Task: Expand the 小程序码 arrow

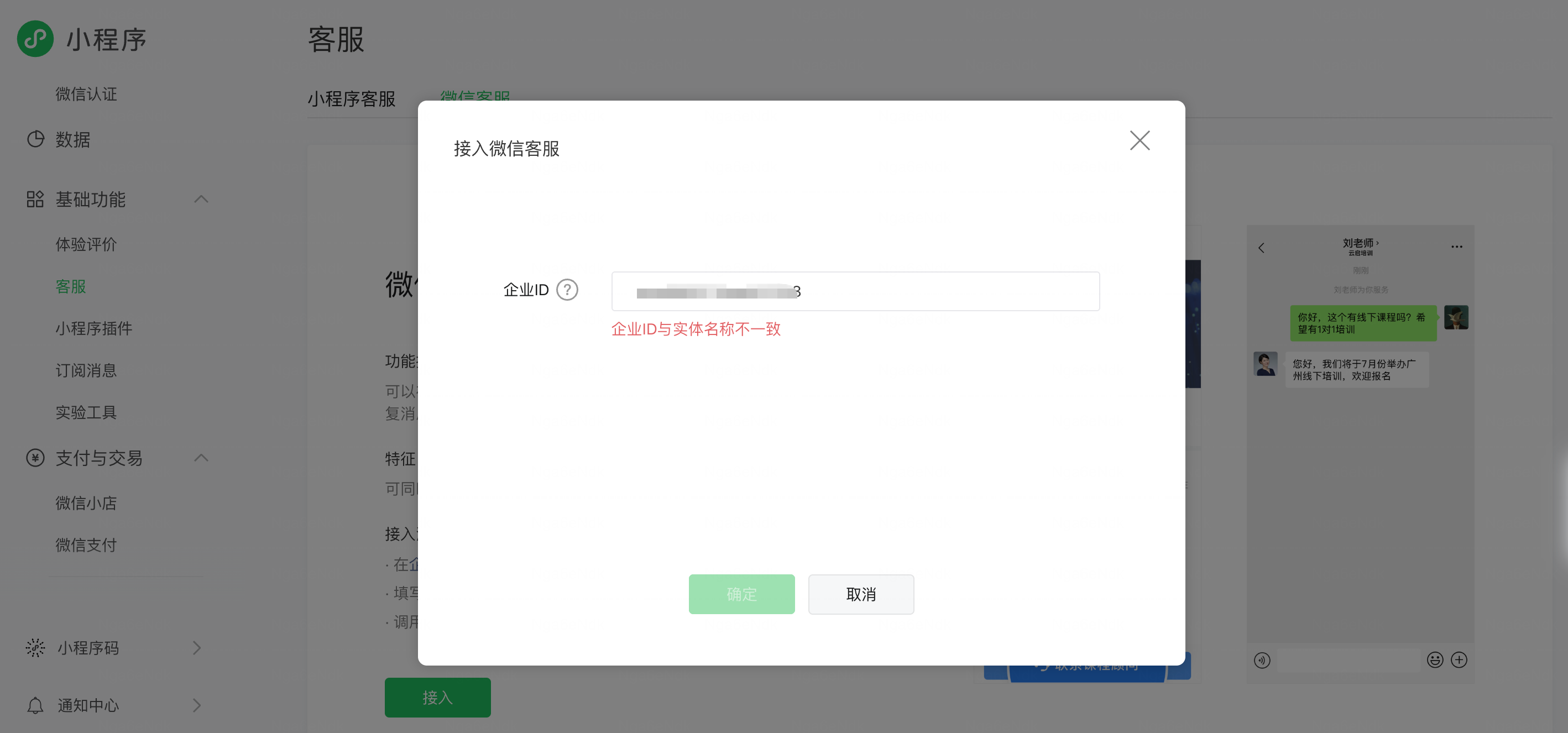Action: [x=197, y=648]
